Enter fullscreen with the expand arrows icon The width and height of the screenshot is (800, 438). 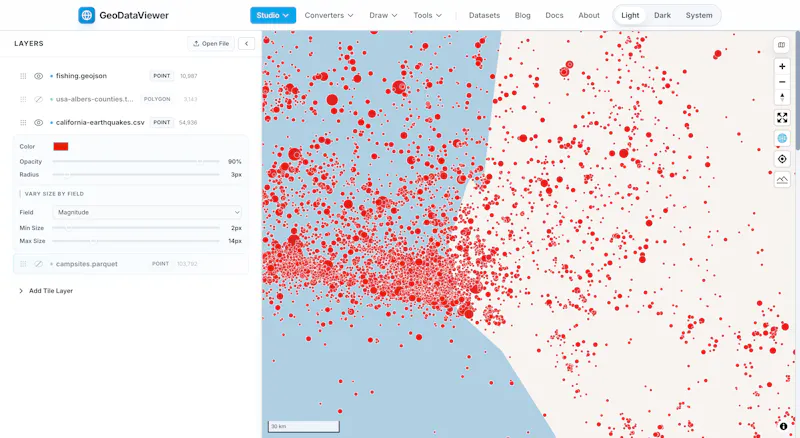click(x=782, y=118)
